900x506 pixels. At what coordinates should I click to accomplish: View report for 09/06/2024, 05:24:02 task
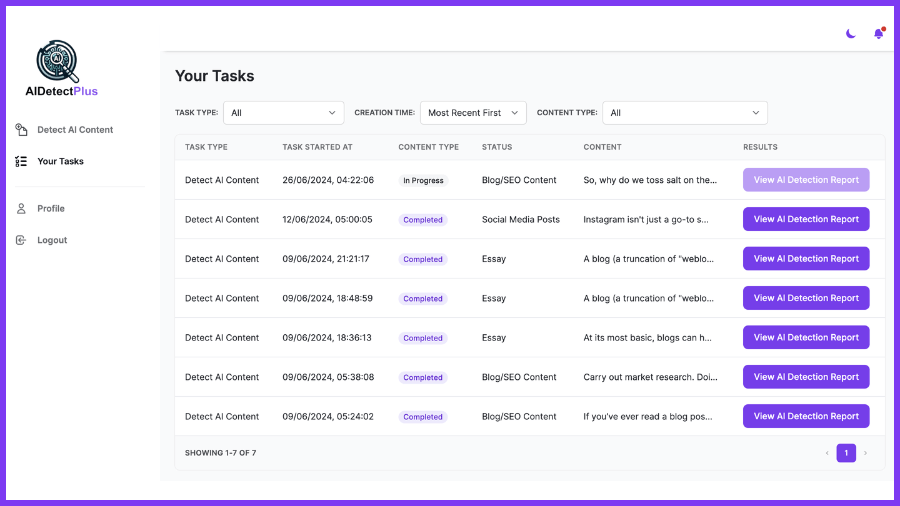[x=806, y=416]
